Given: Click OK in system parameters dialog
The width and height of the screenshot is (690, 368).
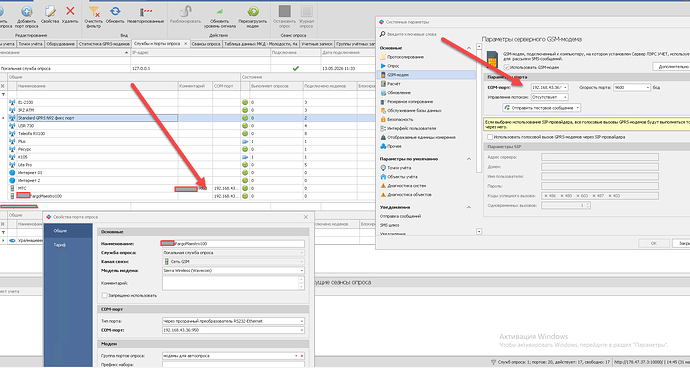Looking at the screenshot, I should coord(654,243).
